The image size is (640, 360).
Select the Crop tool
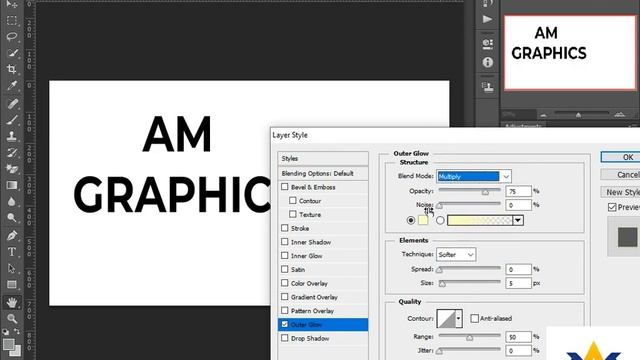coord(11,69)
